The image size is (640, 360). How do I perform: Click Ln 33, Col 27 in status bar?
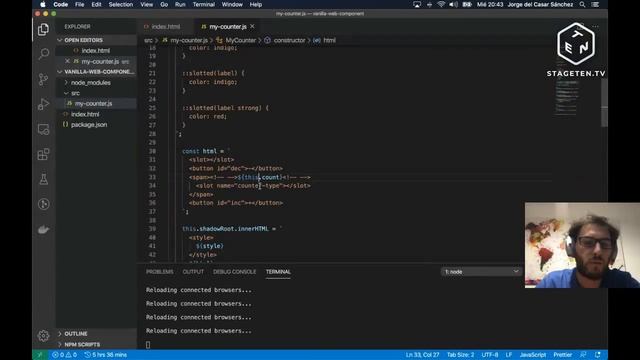coord(422,355)
